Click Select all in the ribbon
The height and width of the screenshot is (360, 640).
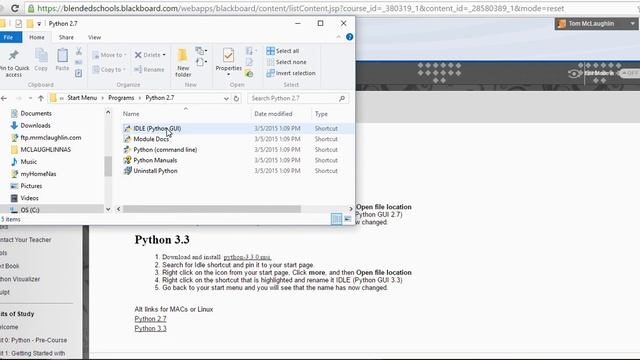[x=283, y=51]
